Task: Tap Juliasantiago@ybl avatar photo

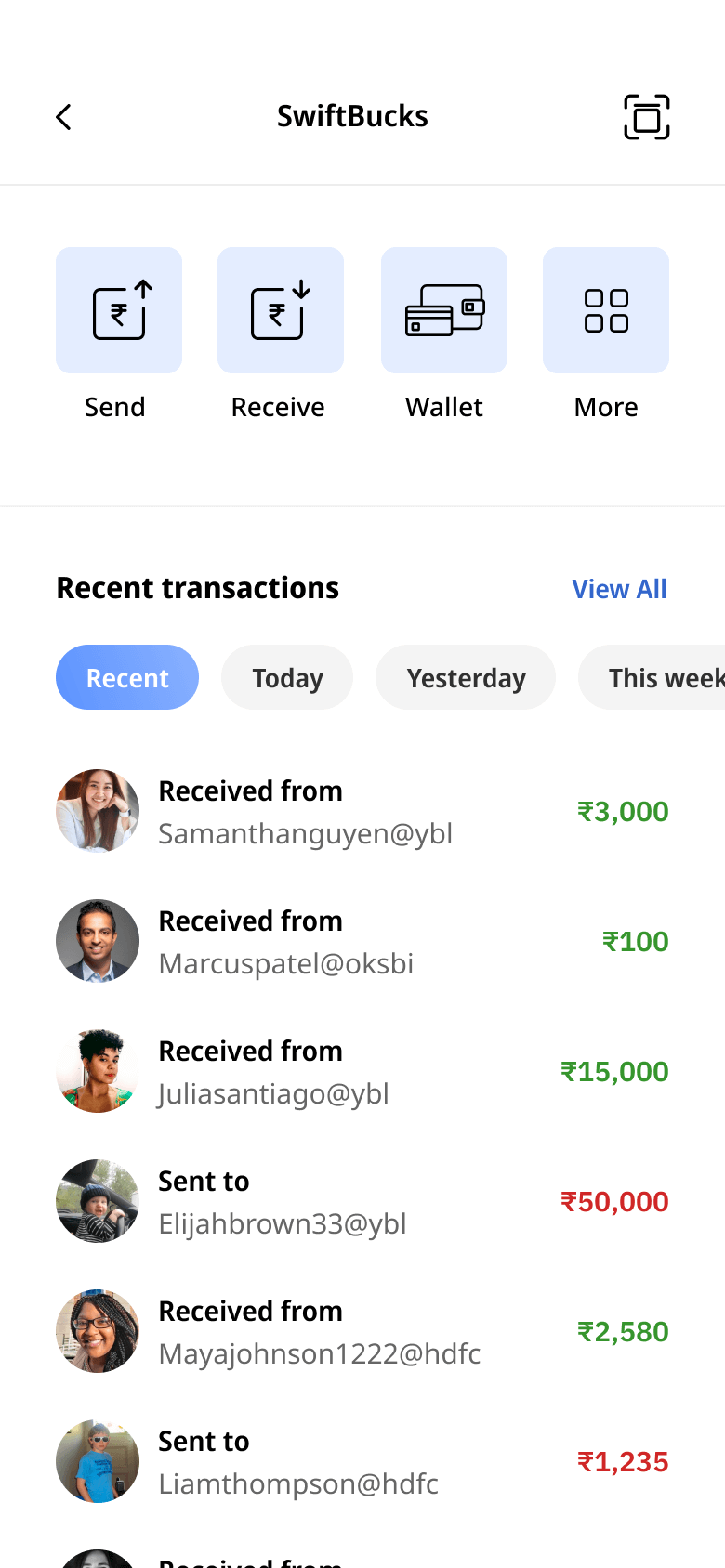Action: coord(98,1071)
